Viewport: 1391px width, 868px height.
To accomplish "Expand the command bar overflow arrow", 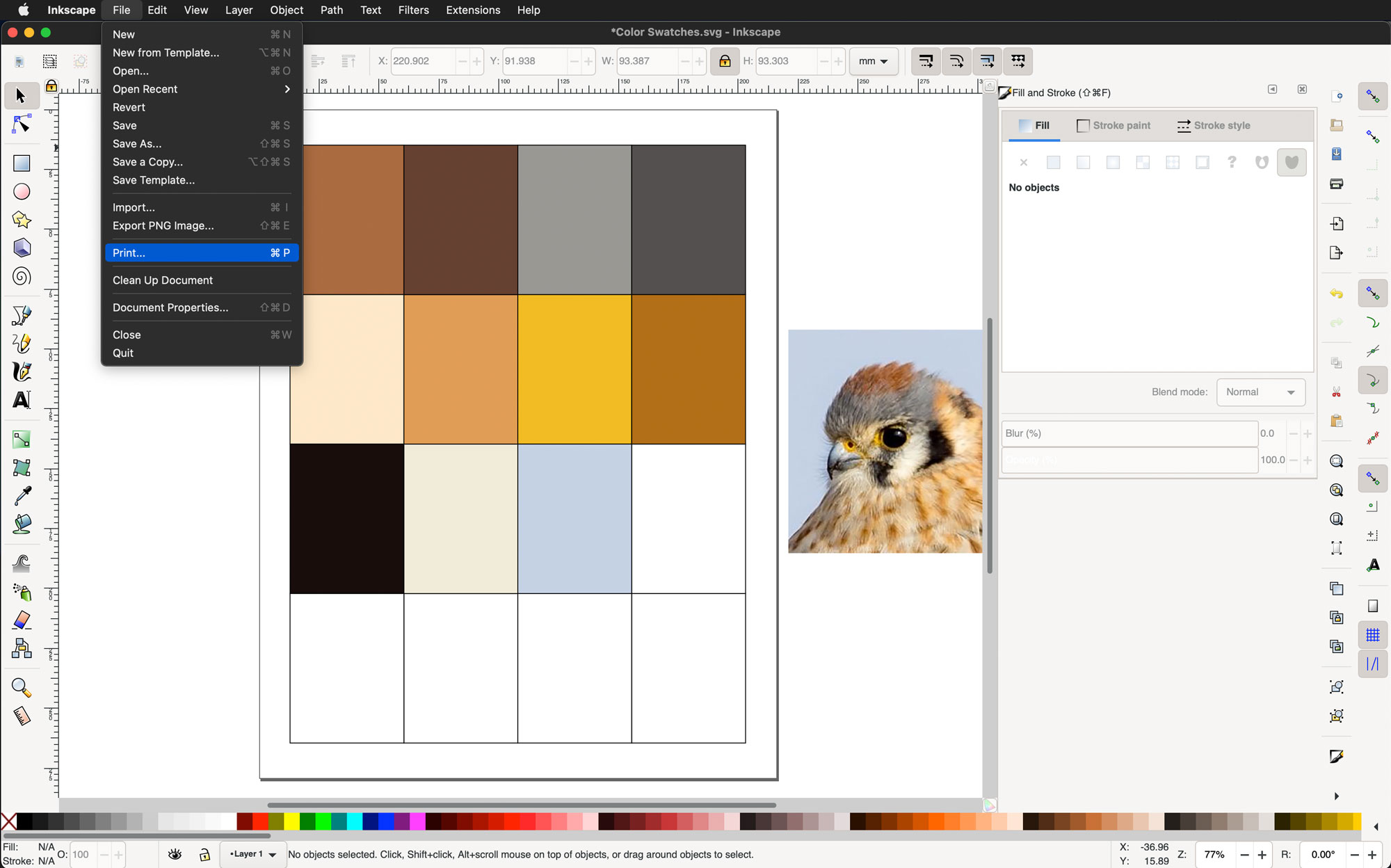I will [1336, 796].
